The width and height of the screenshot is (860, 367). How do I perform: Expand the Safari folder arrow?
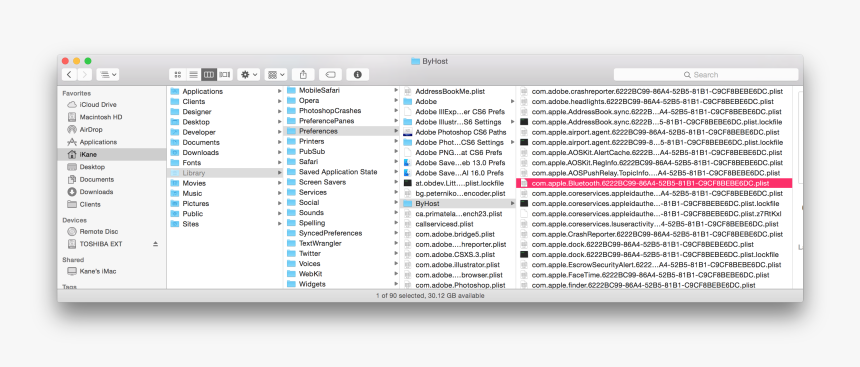click(x=396, y=162)
